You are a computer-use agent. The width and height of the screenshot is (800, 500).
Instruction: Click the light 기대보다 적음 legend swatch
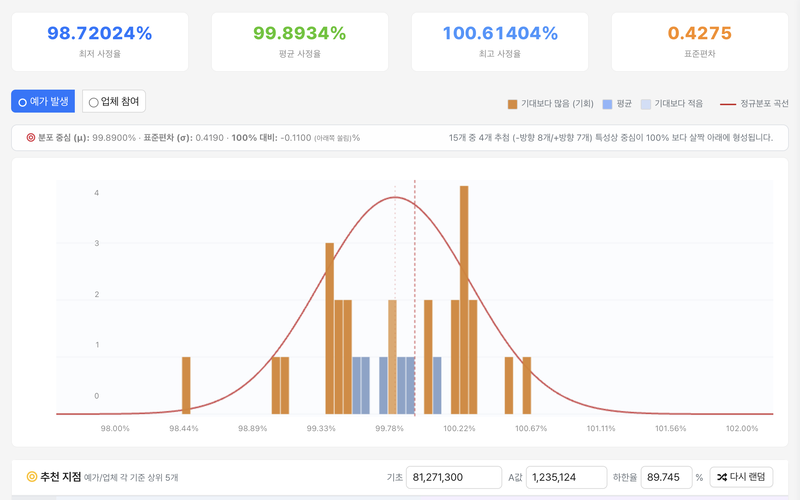point(645,104)
